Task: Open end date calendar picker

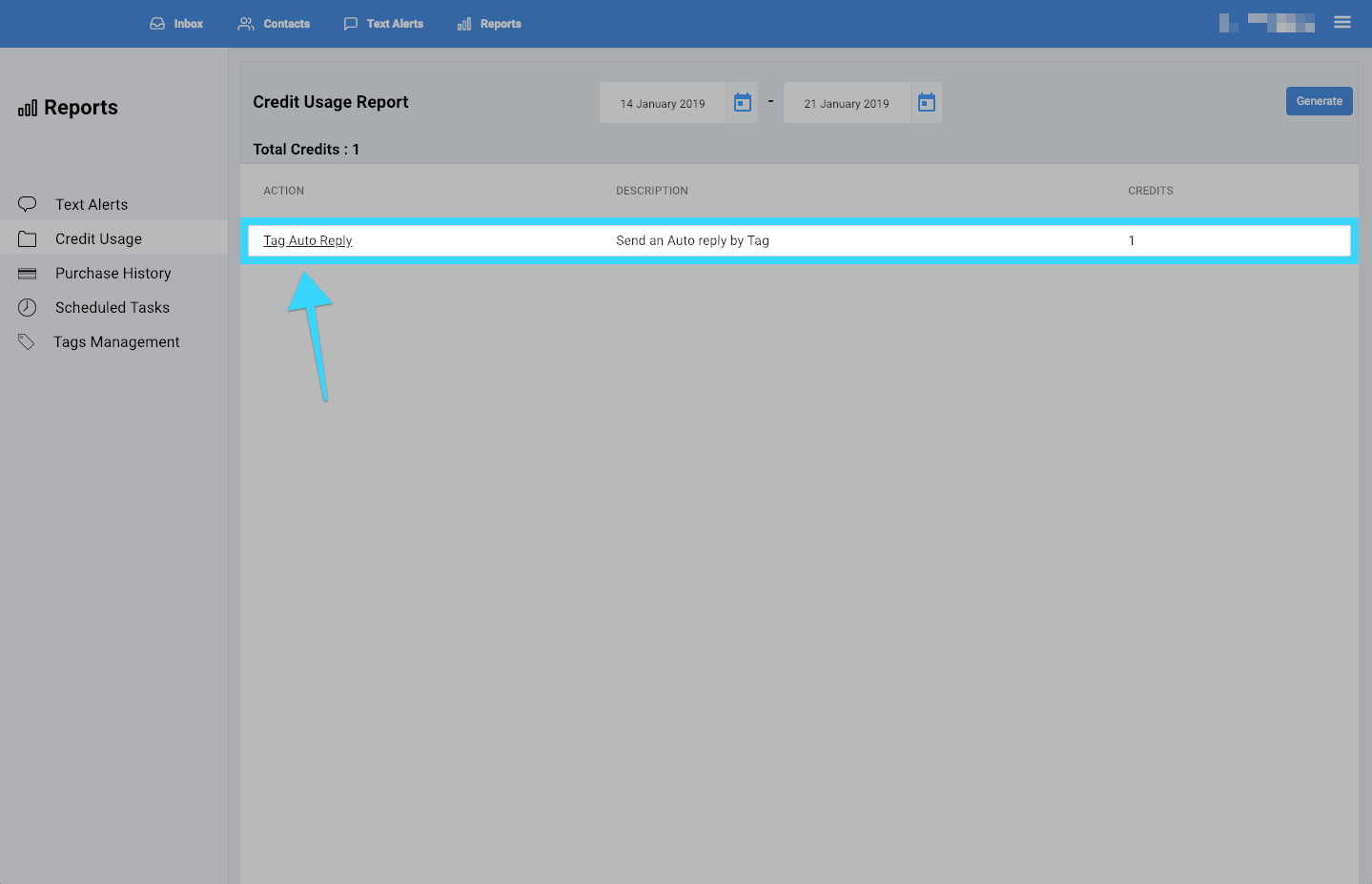Action: tap(927, 102)
